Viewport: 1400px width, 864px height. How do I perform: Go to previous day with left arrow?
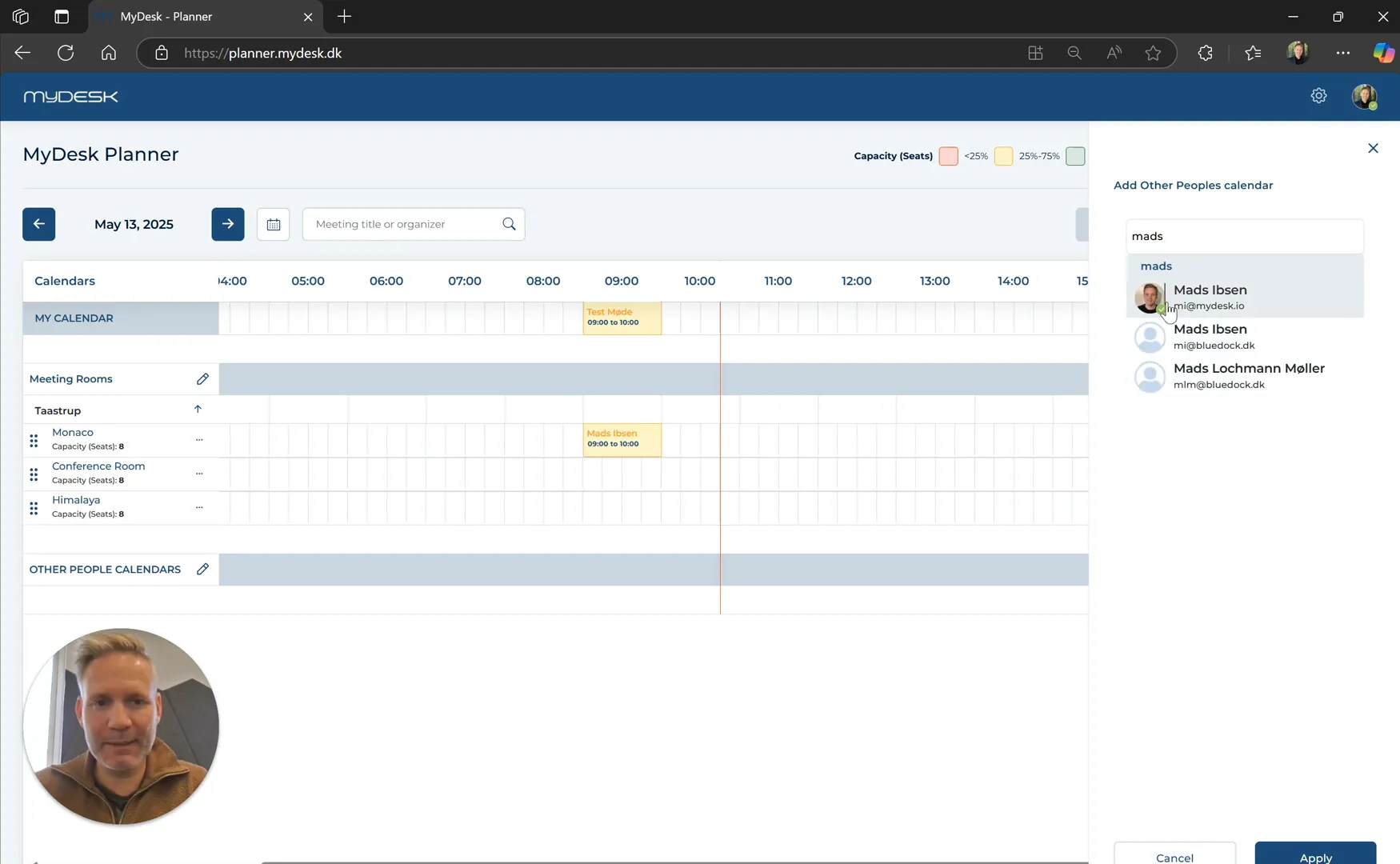(38, 224)
